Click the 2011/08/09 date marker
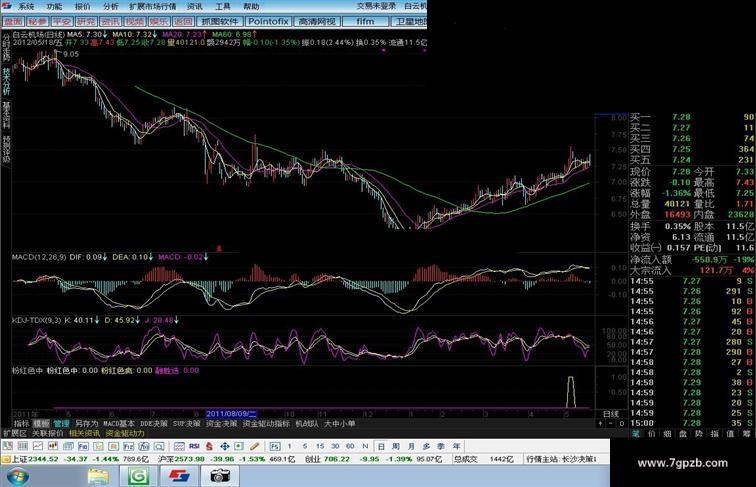Image resolution: width=756 pixels, height=487 pixels. point(231,414)
